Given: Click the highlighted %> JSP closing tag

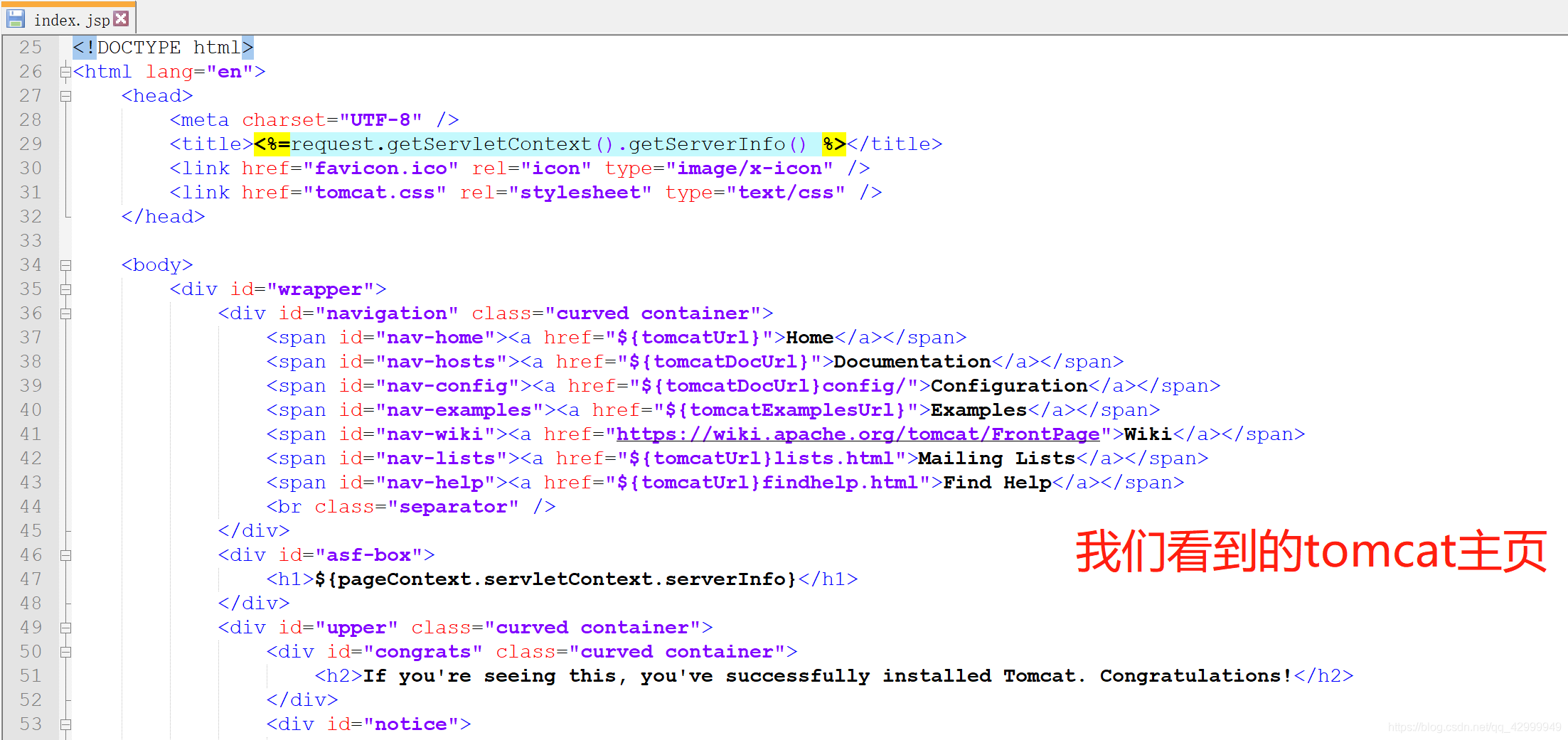Looking at the screenshot, I should (x=833, y=144).
